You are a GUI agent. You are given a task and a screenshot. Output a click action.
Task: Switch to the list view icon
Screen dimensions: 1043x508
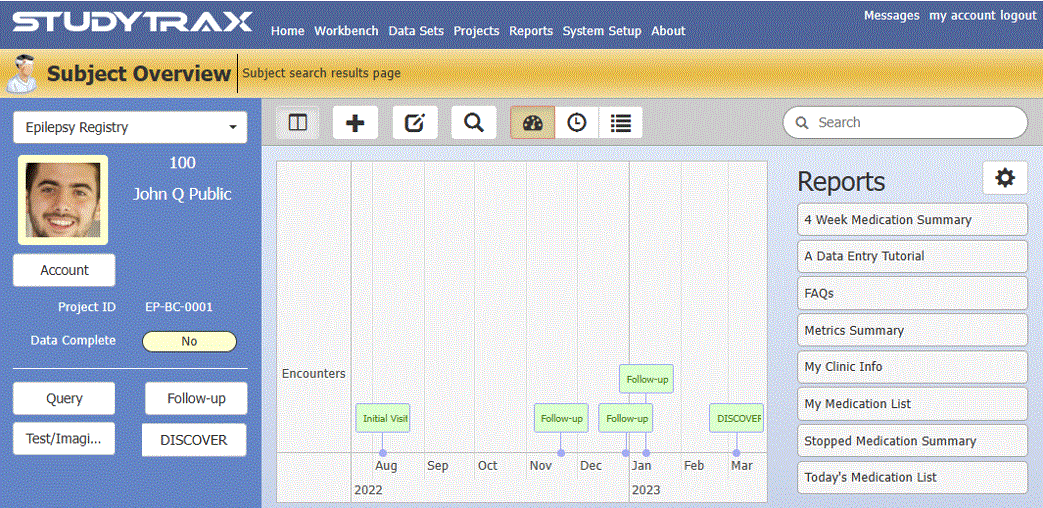point(621,123)
